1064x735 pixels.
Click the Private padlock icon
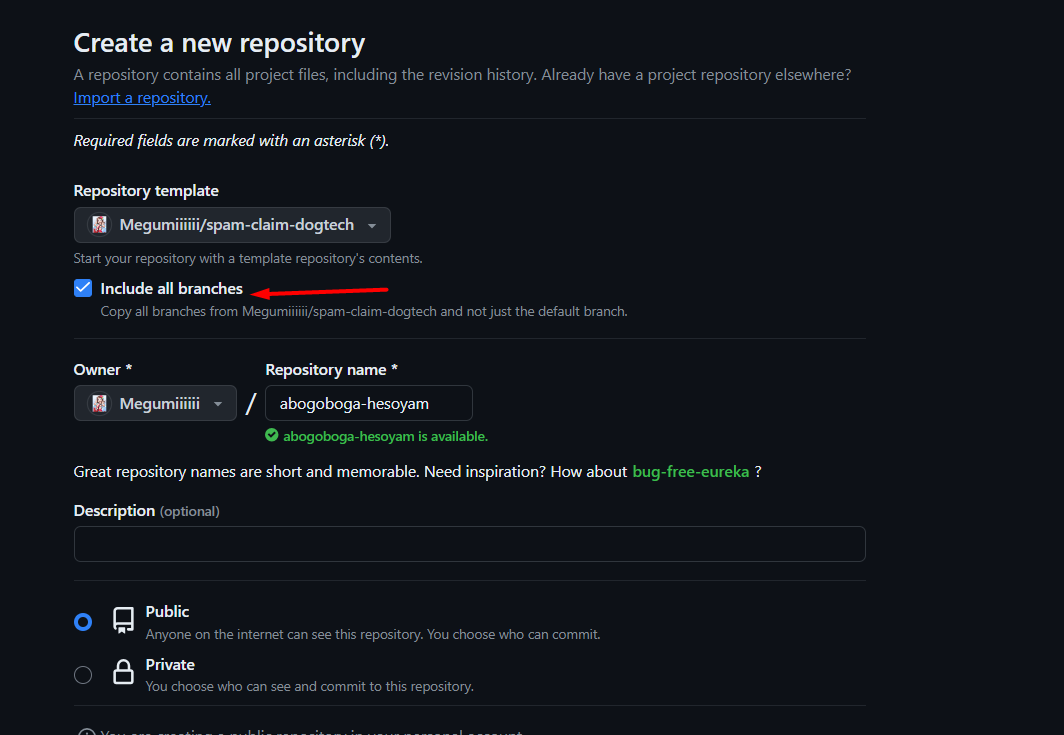123,673
